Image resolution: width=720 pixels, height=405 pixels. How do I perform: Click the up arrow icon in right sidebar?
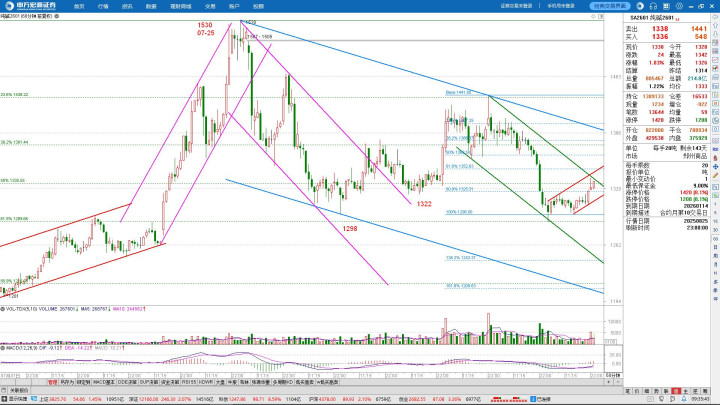715,25
